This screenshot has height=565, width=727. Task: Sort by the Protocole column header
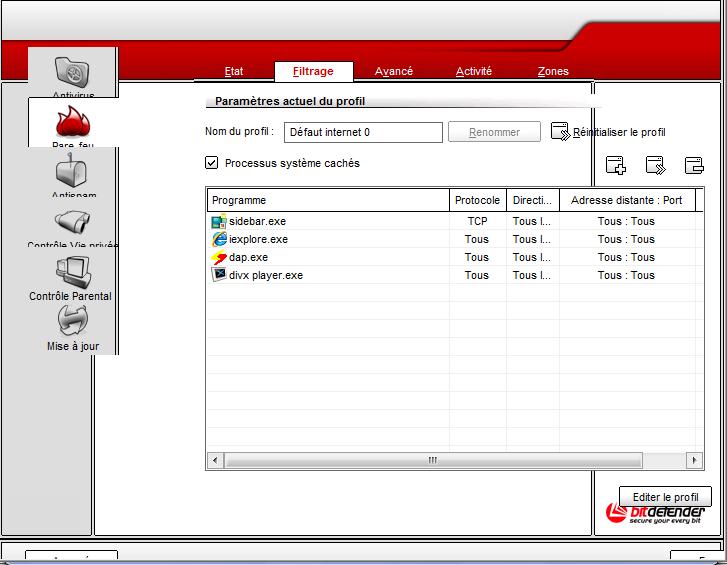(478, 200)
